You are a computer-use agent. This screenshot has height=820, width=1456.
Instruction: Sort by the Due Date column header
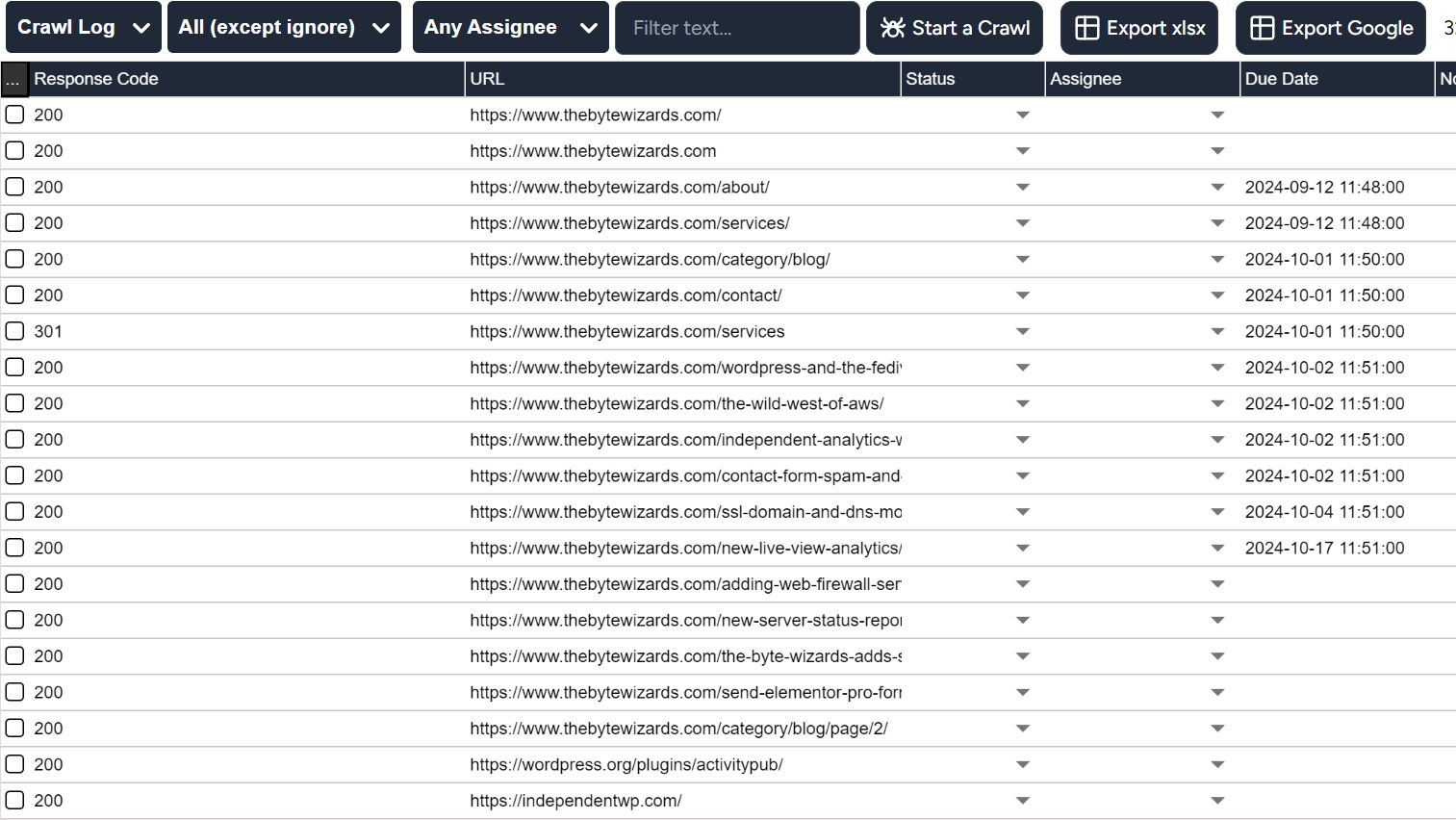(1281, 79)
